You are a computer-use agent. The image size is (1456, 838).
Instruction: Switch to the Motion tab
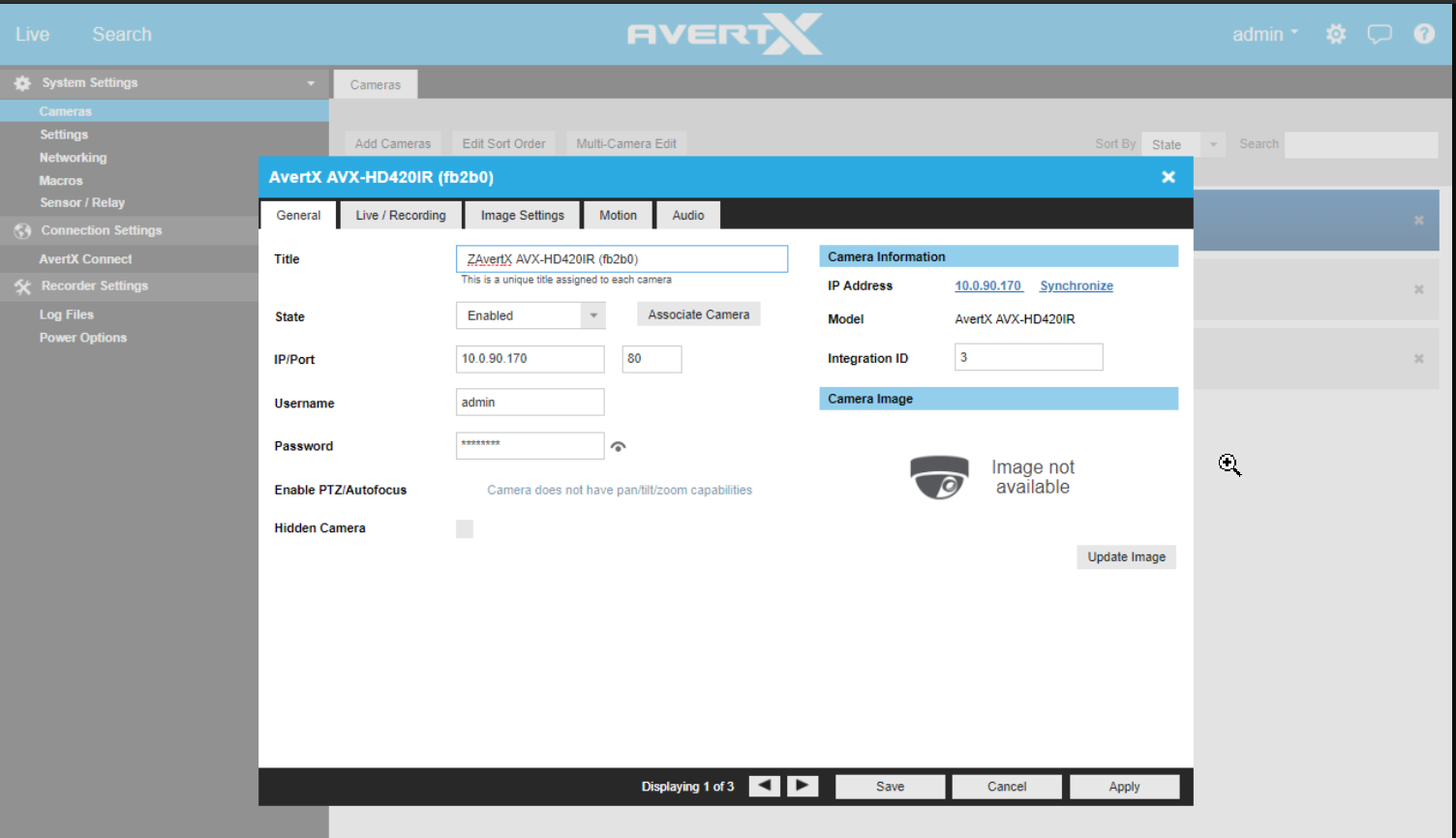(618, 215)
